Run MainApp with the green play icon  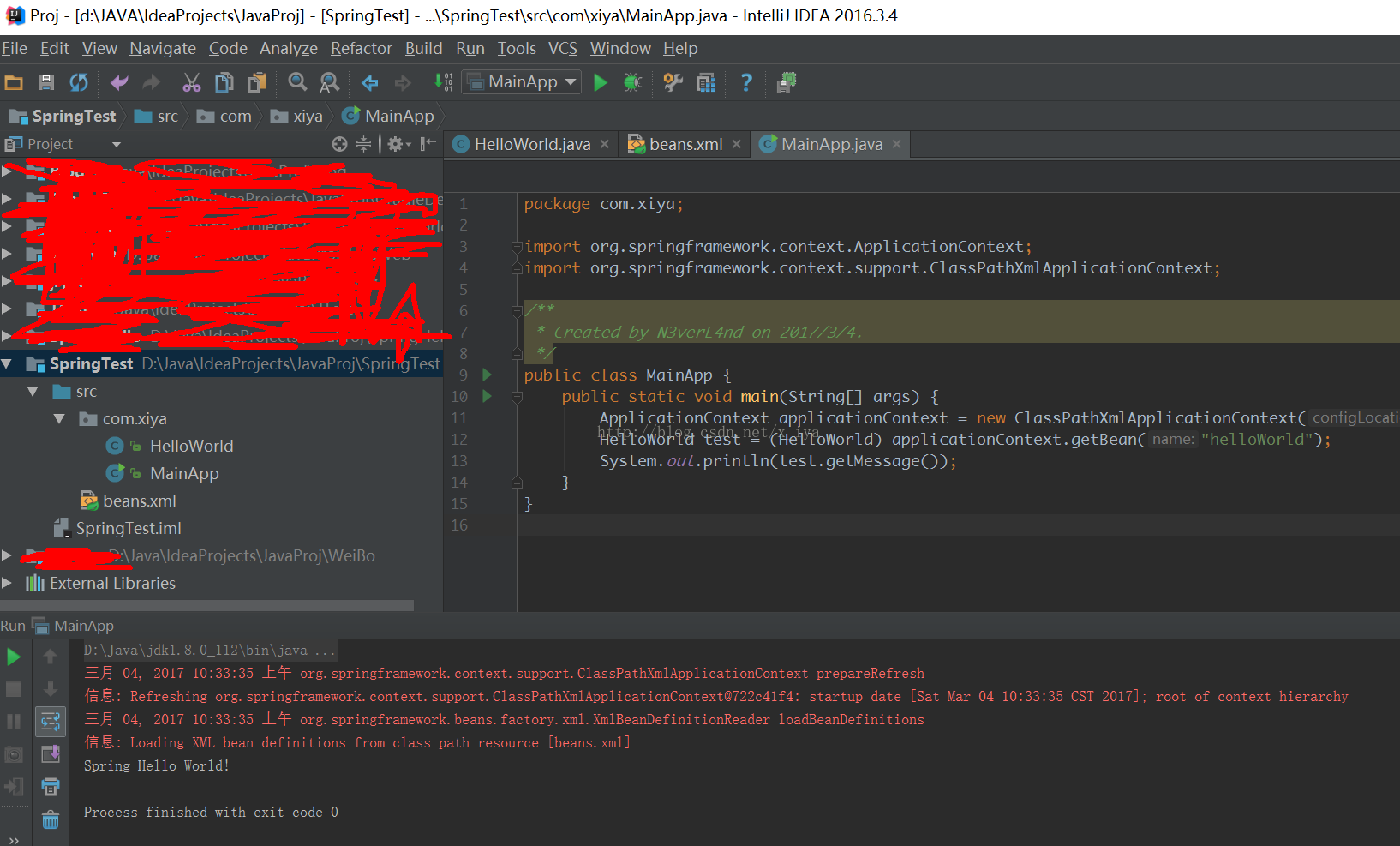[x=601, y=82]
